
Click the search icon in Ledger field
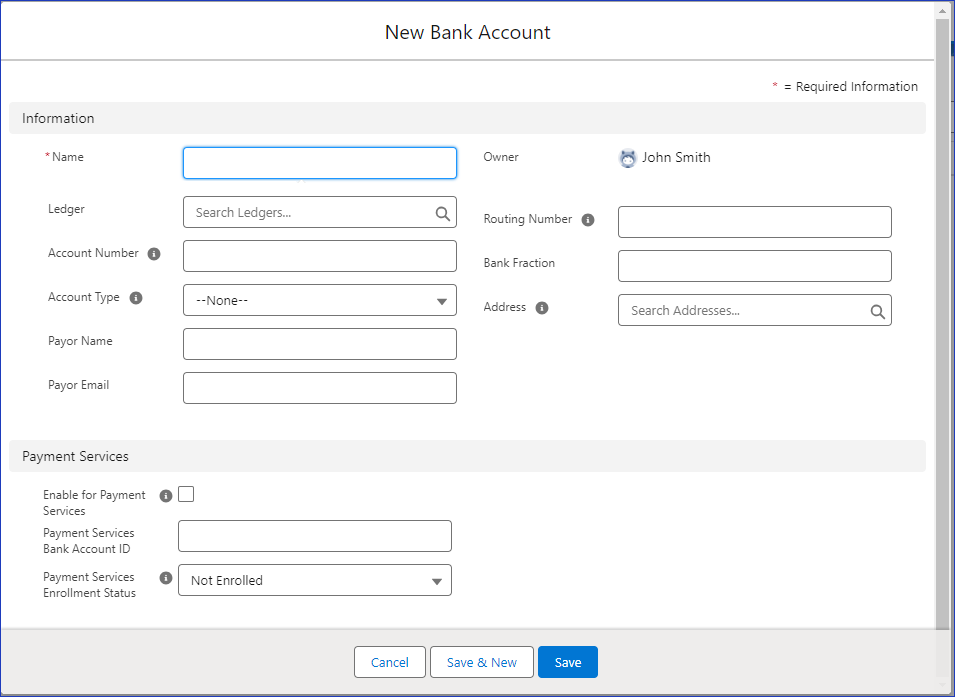pyautogui.click(x=443, y=213)
